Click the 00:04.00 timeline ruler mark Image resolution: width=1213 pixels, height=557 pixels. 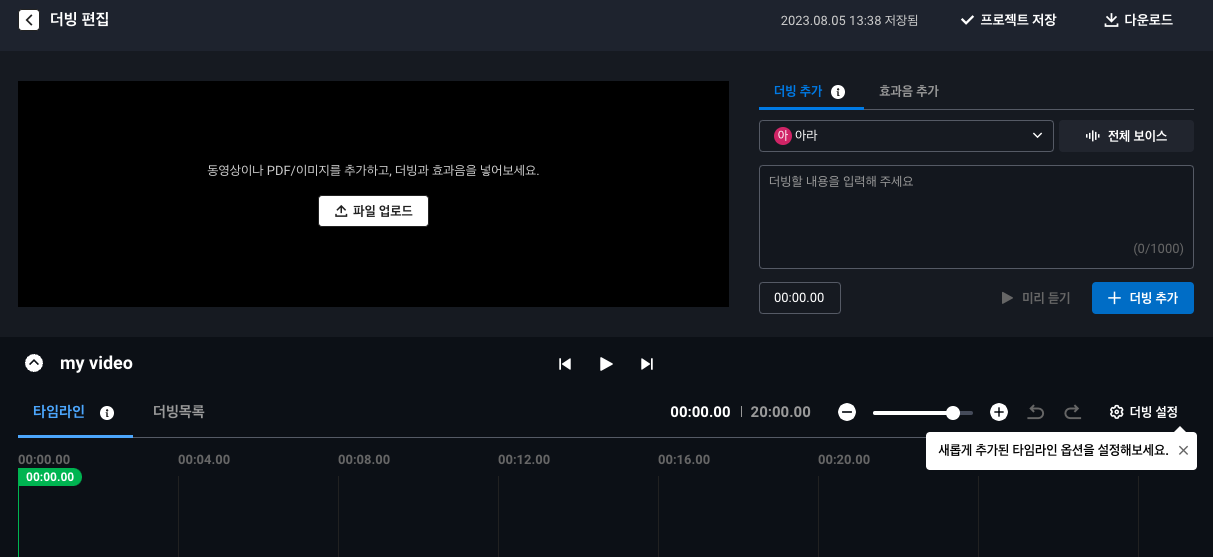(204, 460)
